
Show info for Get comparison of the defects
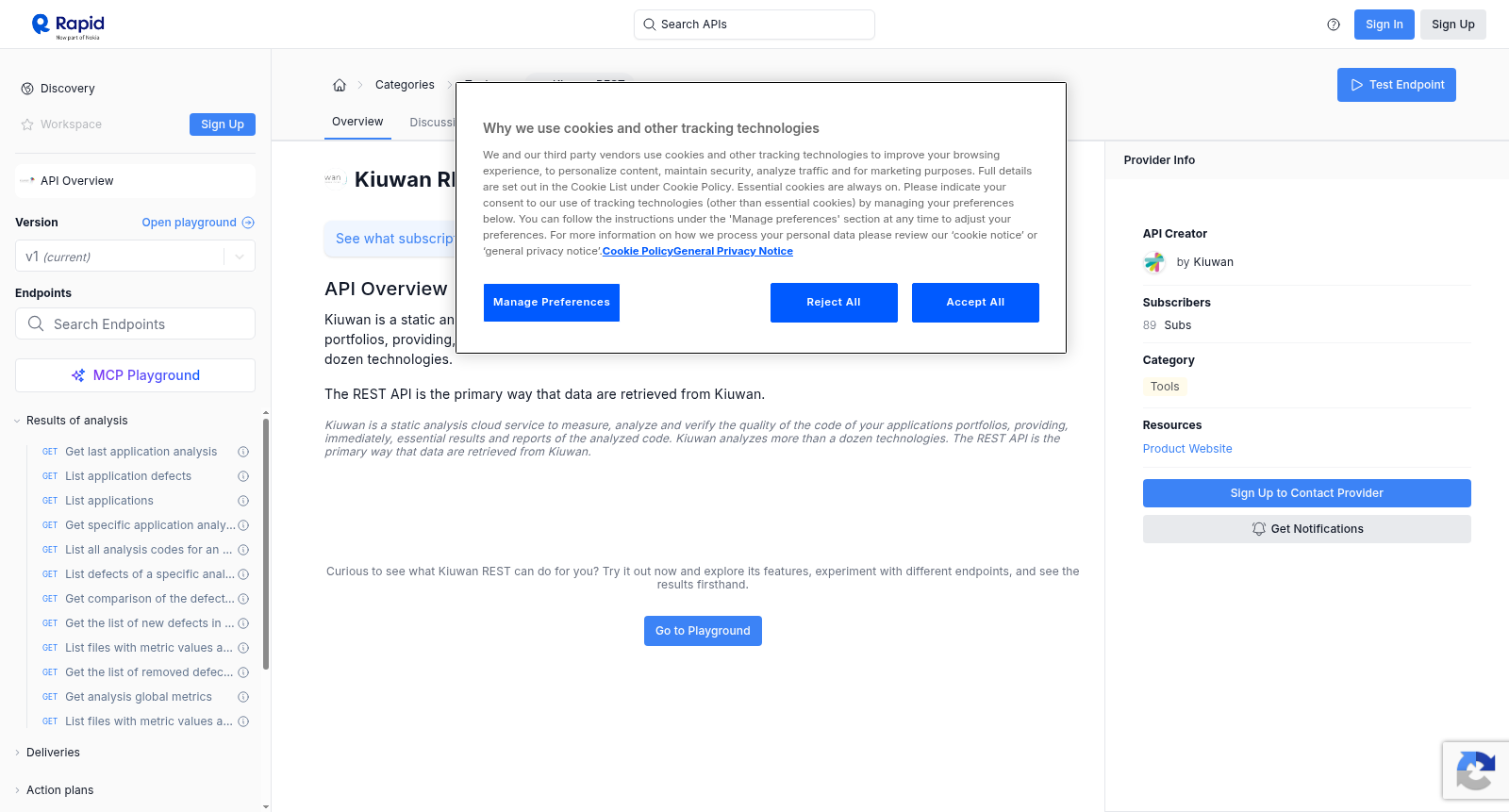[243, 599]
